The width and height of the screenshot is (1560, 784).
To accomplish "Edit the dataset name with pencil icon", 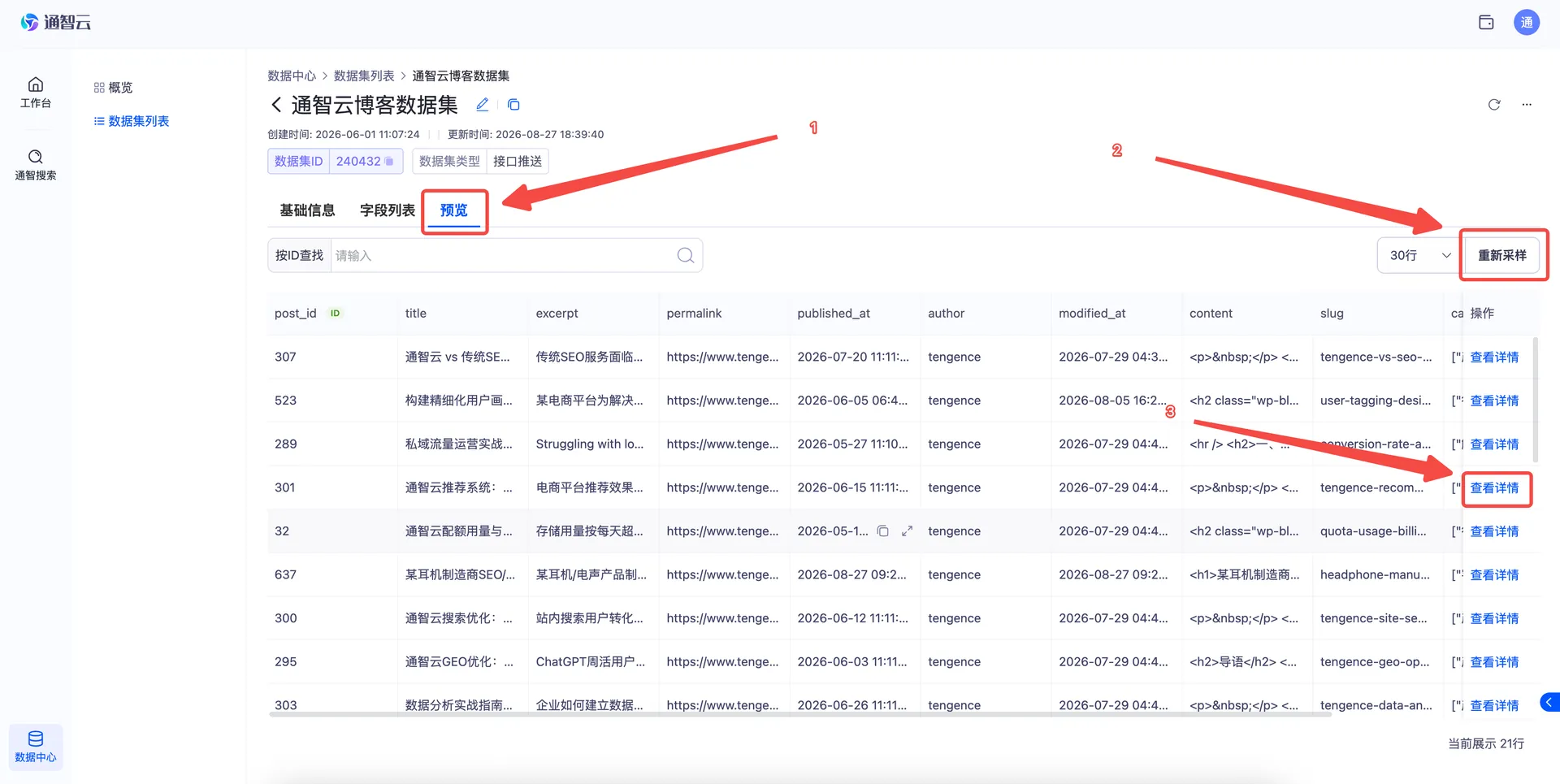I will click(483, 105).
